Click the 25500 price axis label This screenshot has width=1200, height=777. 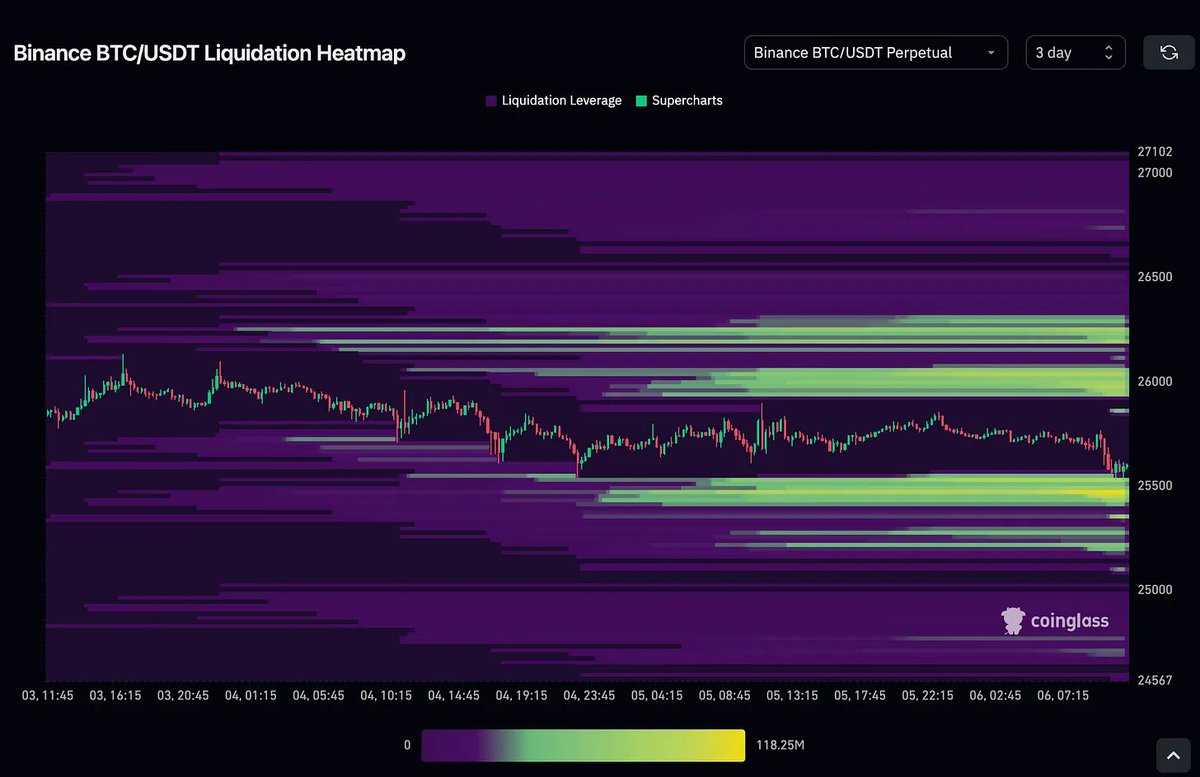coord(1155,486)
